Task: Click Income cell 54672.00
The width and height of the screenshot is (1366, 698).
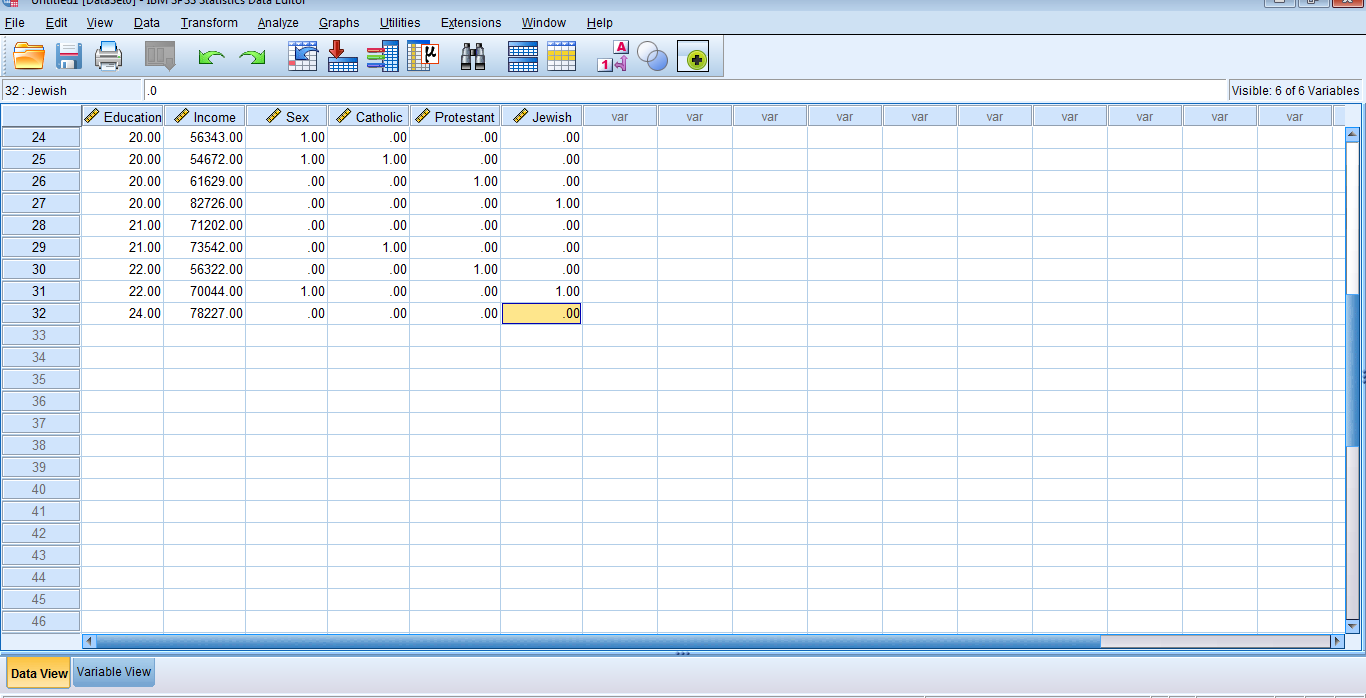Action: [x=204, y=159]
